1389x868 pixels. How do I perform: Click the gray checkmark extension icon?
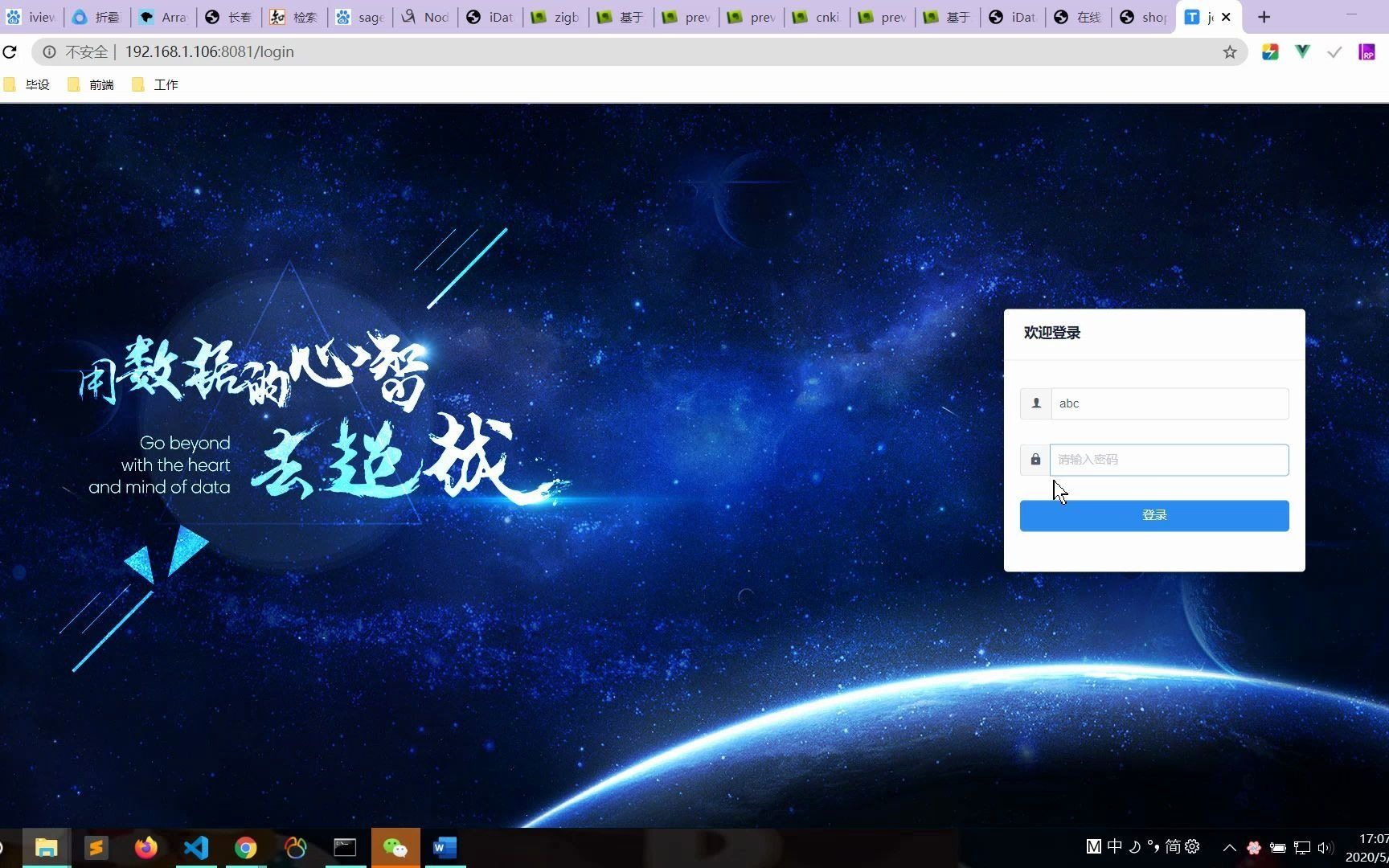click(1334, 52)
